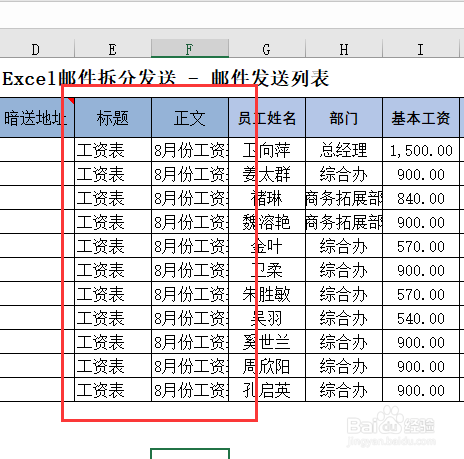The width and height of the screenshot is (464, 459).
Task: Select employee name cell 魏溶艳
Action: click(267, 222)
